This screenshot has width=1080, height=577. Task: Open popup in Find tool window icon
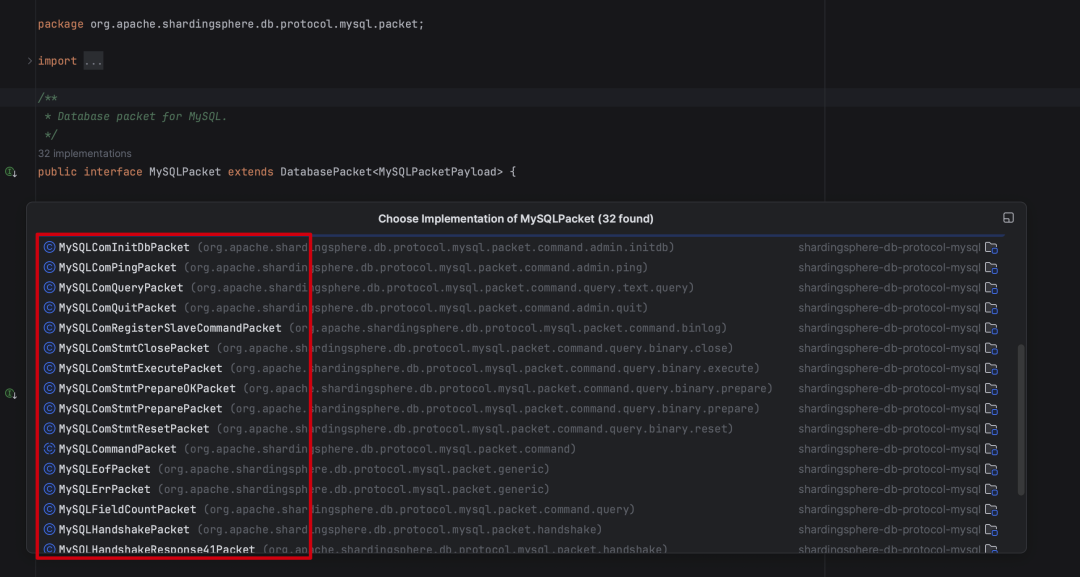click(1008, 218)
